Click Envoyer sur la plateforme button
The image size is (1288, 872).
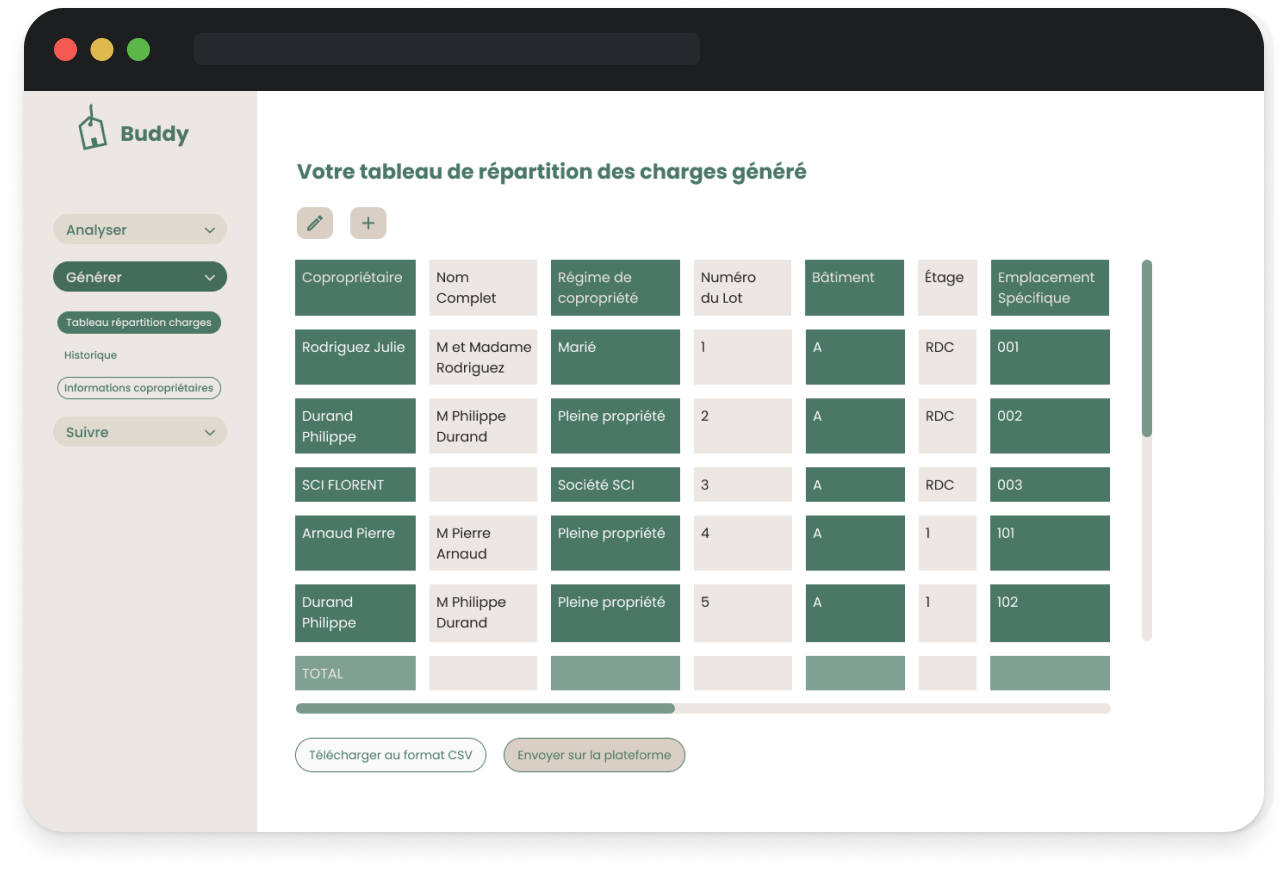(x=594, y=755)
